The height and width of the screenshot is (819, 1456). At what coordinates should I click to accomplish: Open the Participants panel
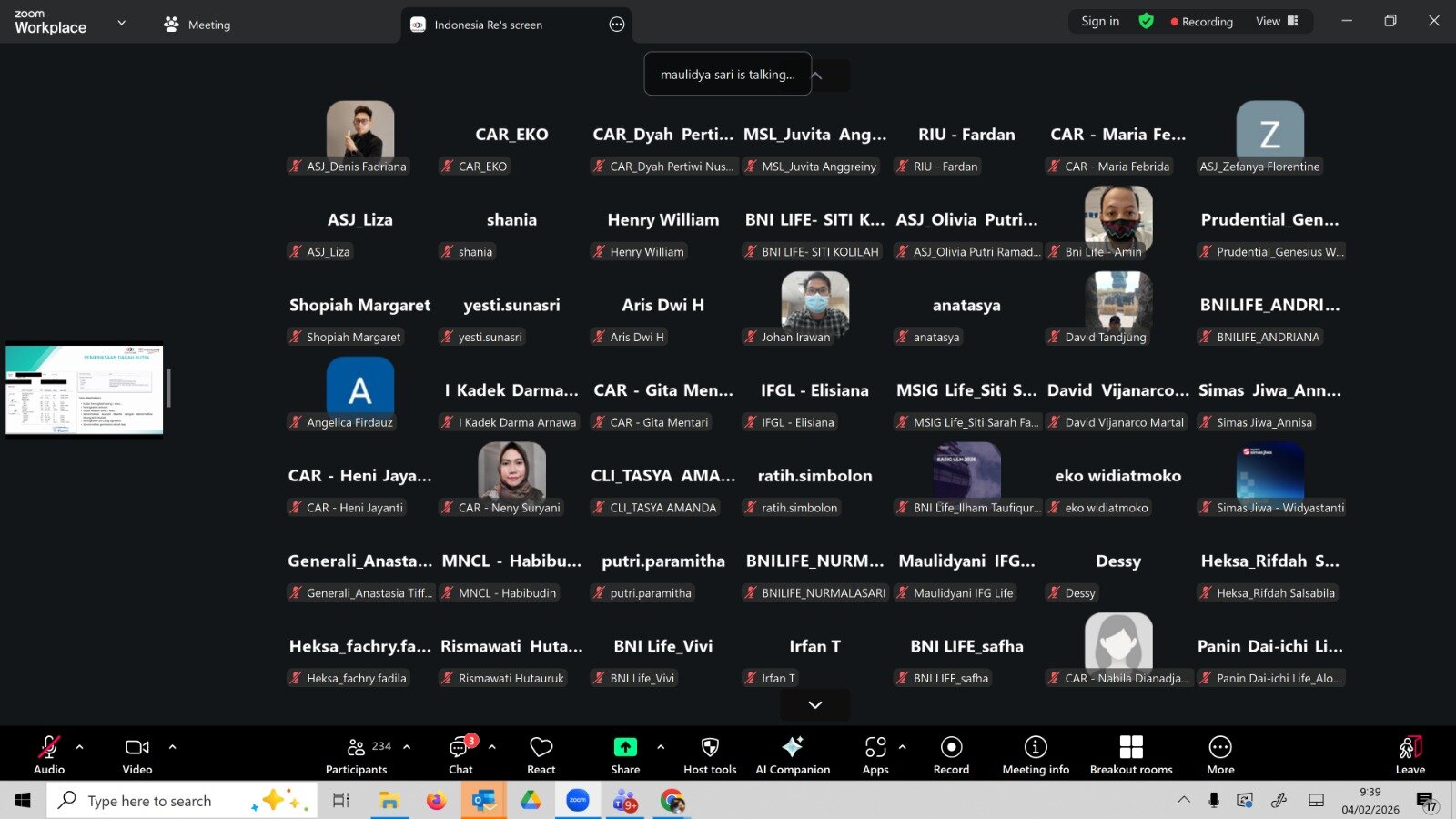357,755
